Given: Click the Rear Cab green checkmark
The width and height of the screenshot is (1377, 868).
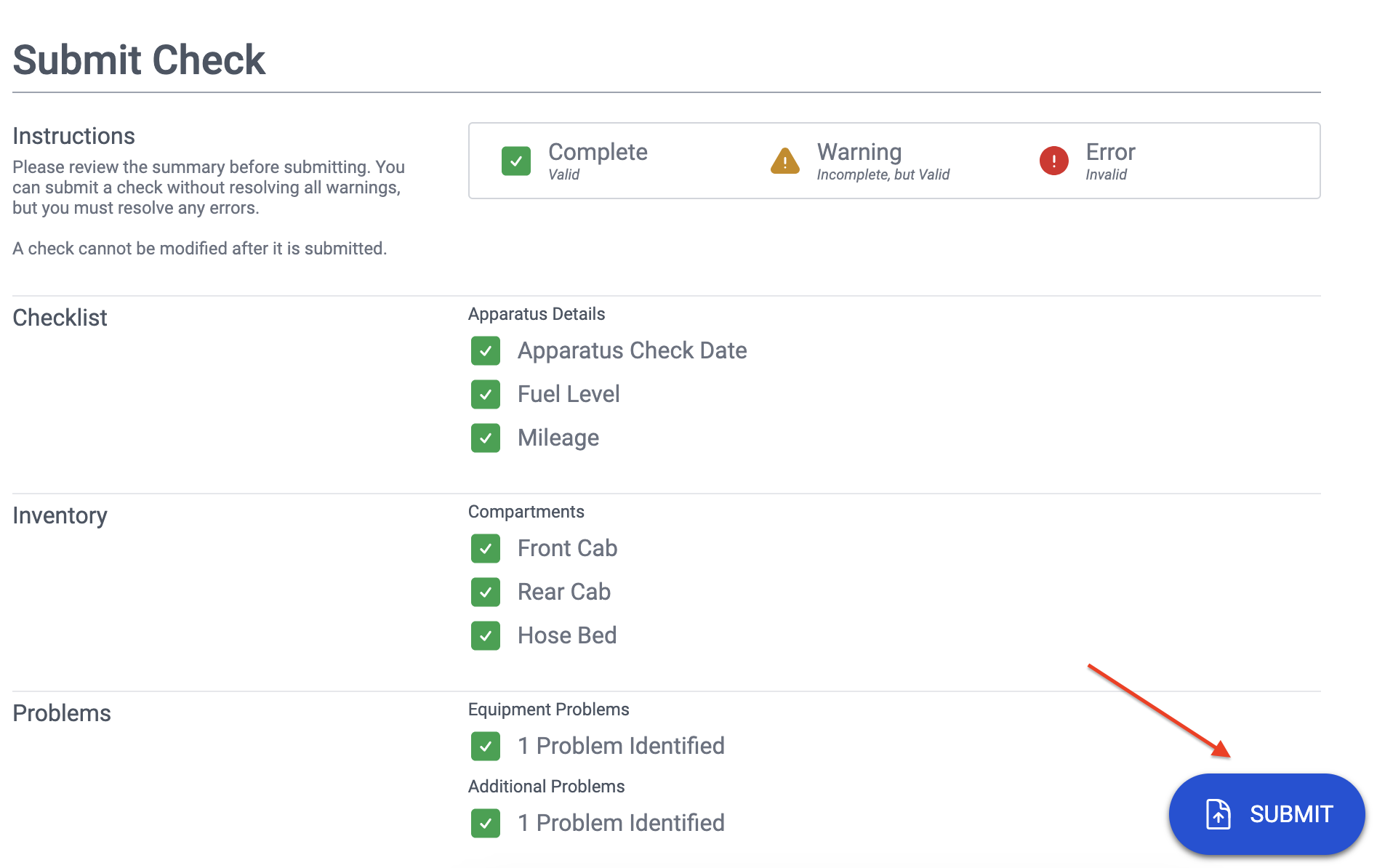Looking at the screenshot, I should pyautogui.click(x=486, y=592).
